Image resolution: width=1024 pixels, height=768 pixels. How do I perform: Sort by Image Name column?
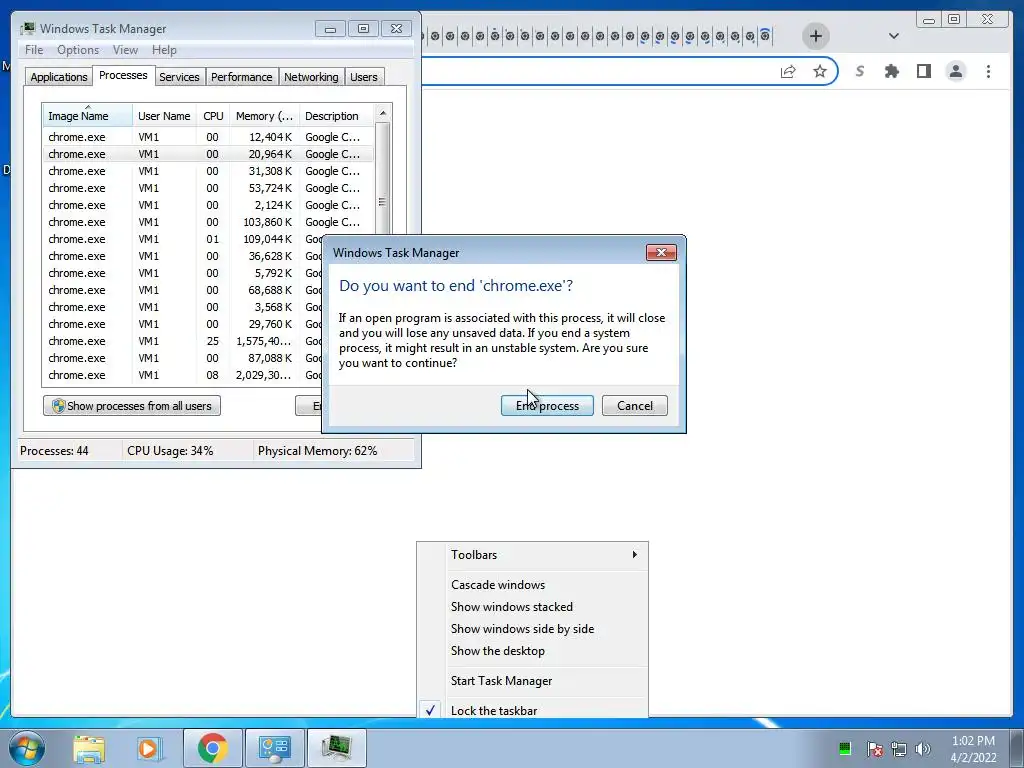[x=88, y=116]
